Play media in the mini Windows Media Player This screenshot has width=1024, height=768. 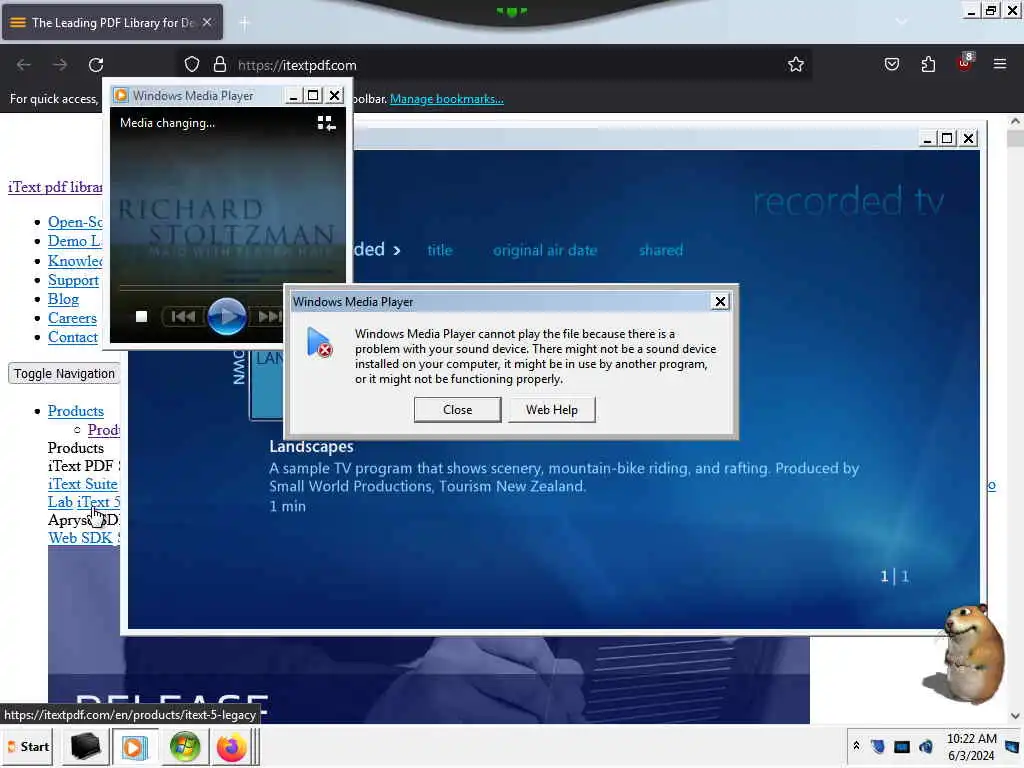[x=227, y=316]
